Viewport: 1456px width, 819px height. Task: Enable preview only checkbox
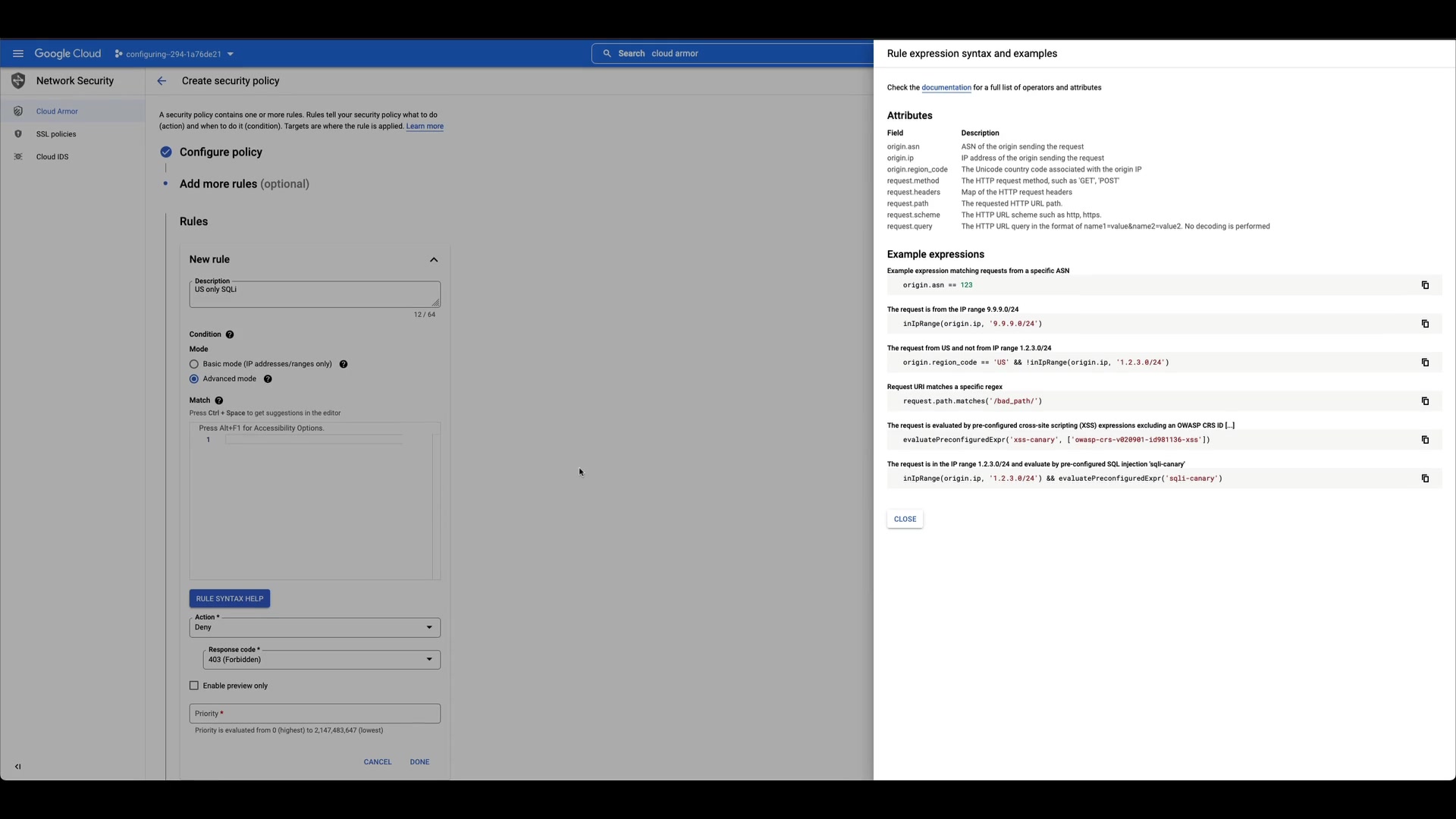(x=194, y=686)
